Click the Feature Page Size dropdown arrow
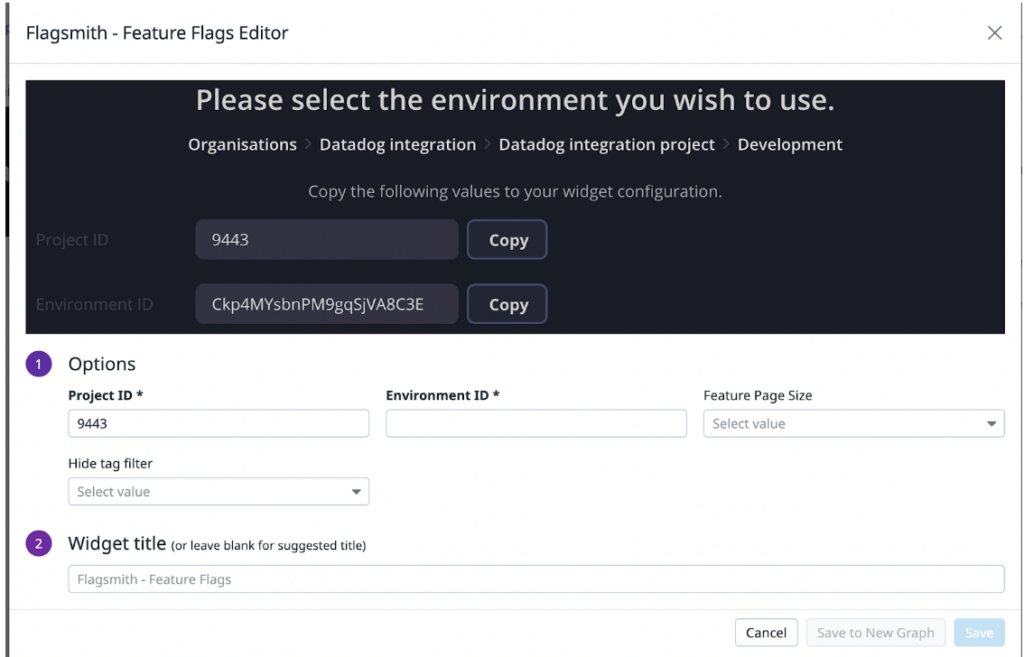The image size is (1024, 657). pyautogui.click(x=991, y=424)
